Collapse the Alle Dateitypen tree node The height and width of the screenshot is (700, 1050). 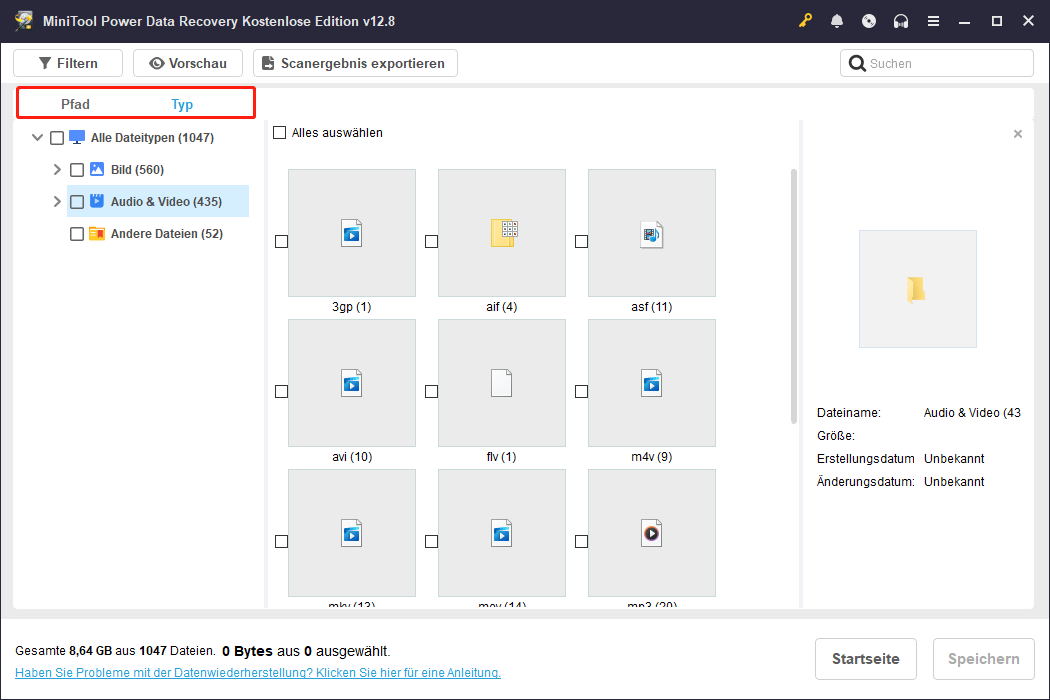(37, 138)
